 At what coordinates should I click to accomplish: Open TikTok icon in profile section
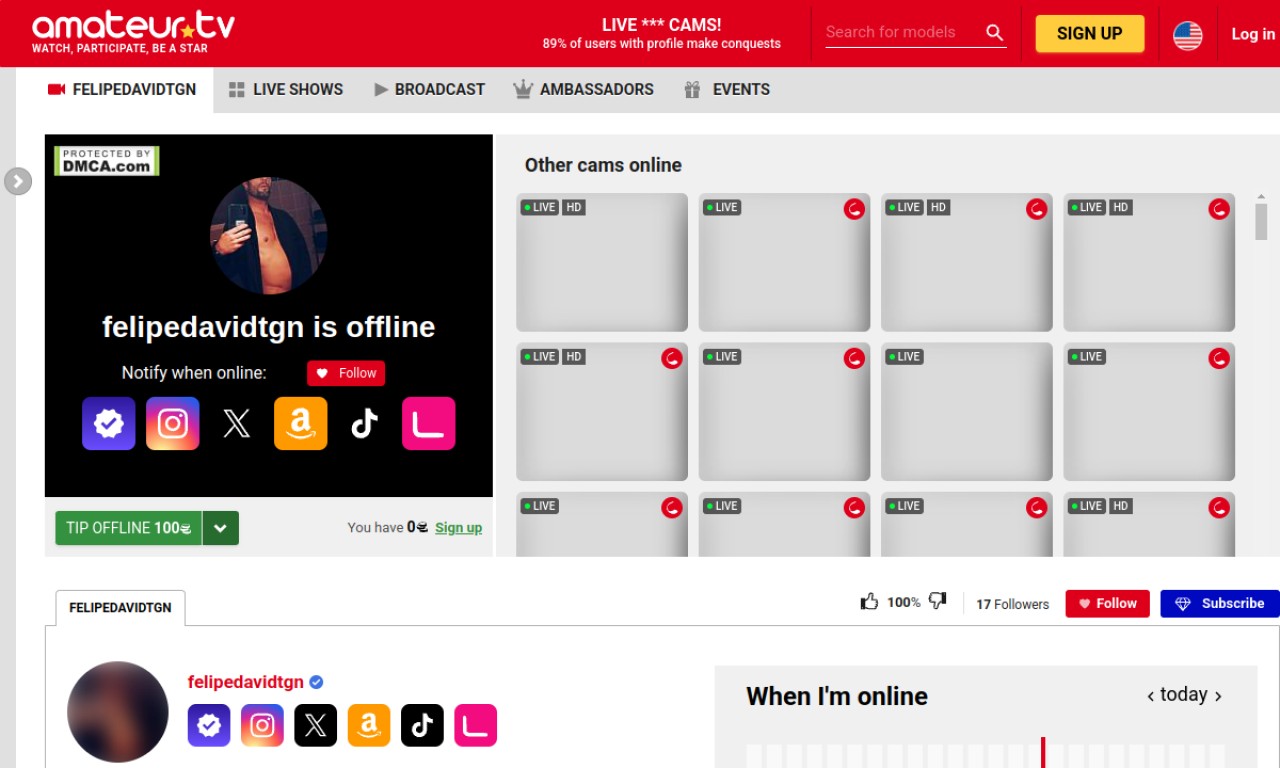click(x=422, y=725)
